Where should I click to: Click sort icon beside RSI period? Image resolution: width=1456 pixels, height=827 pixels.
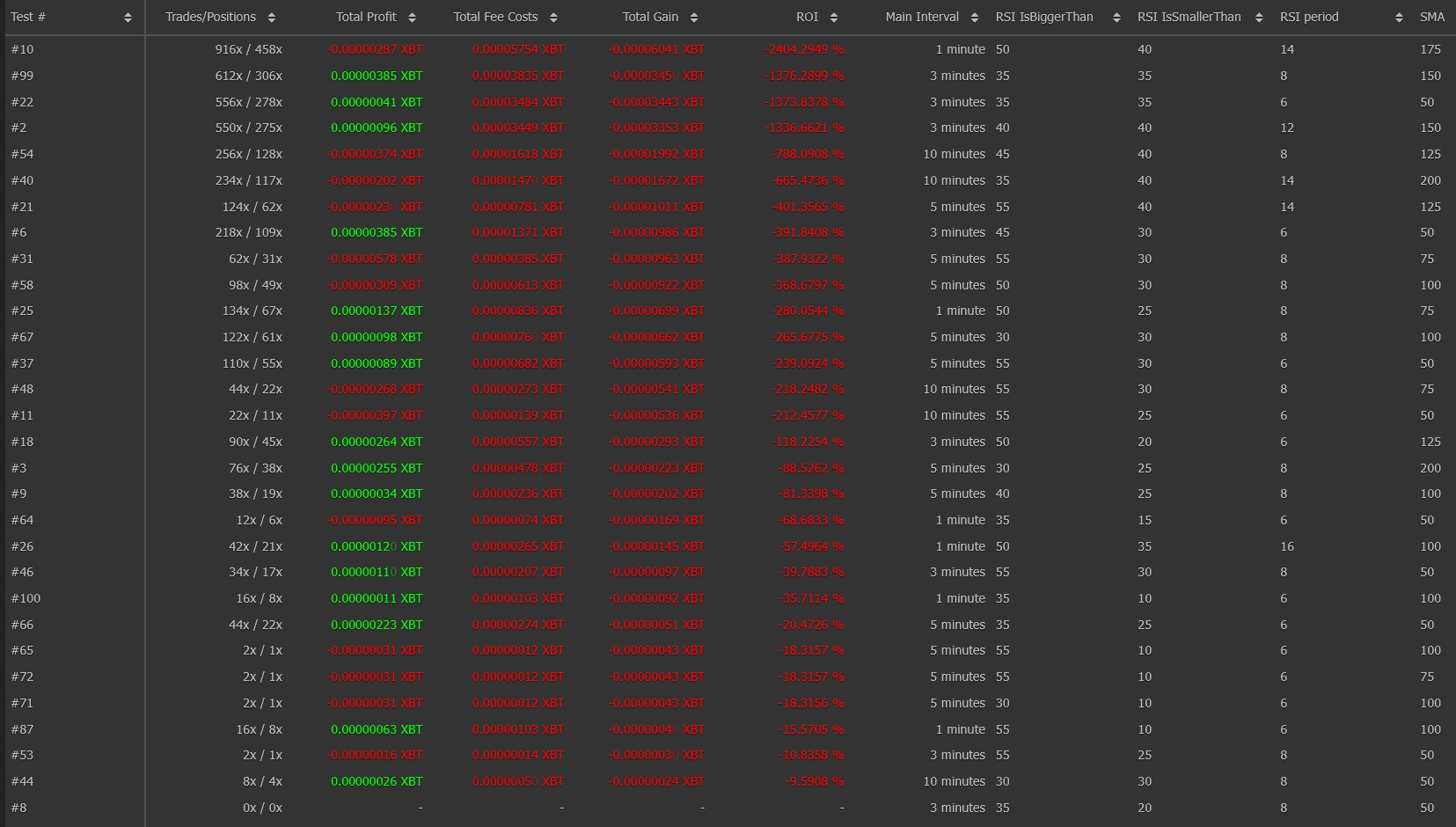(x=1399, y=18)
